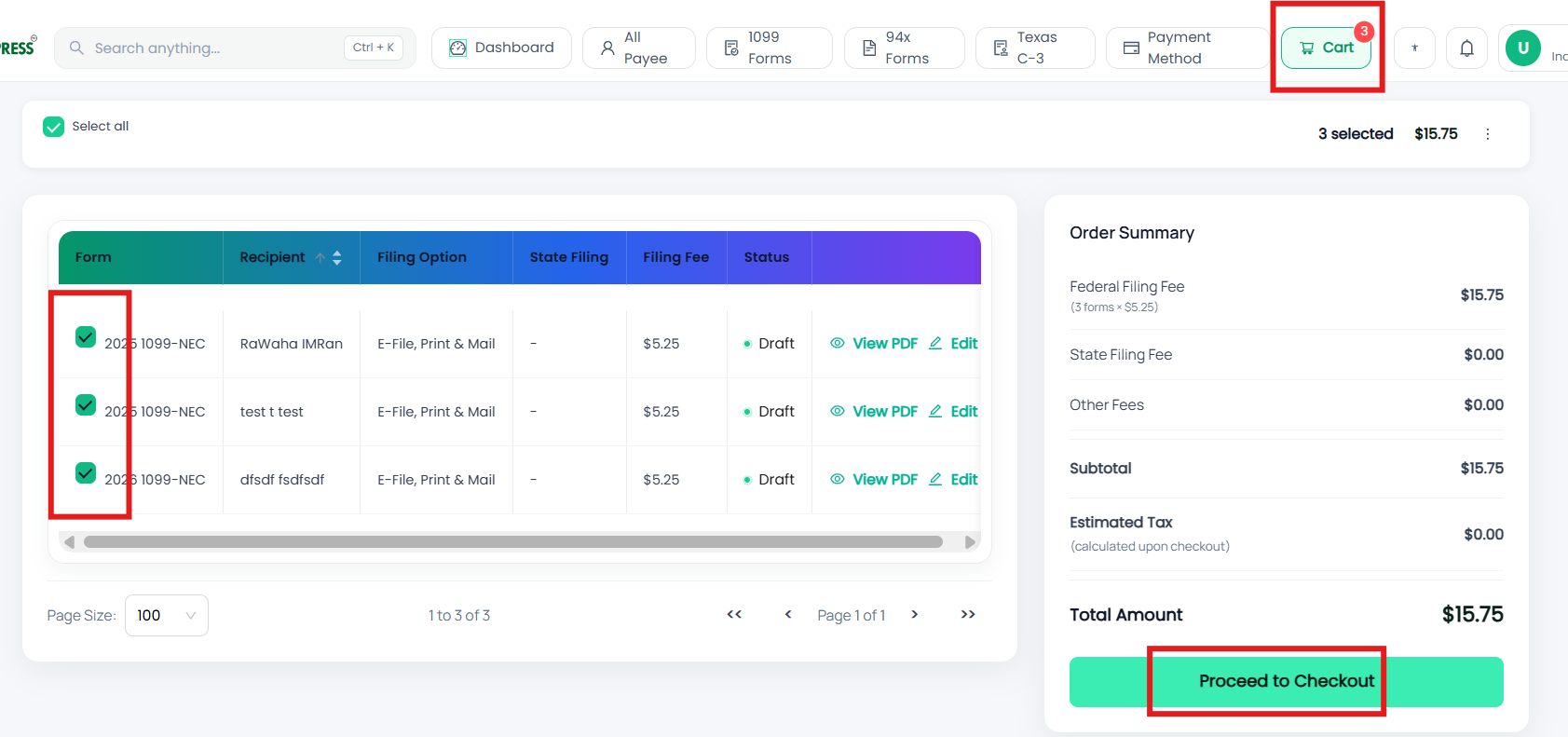Click the search magnifier icon
Image resolution: width=1568 pixels, height=737 pixels.
(x=76, y=48)
